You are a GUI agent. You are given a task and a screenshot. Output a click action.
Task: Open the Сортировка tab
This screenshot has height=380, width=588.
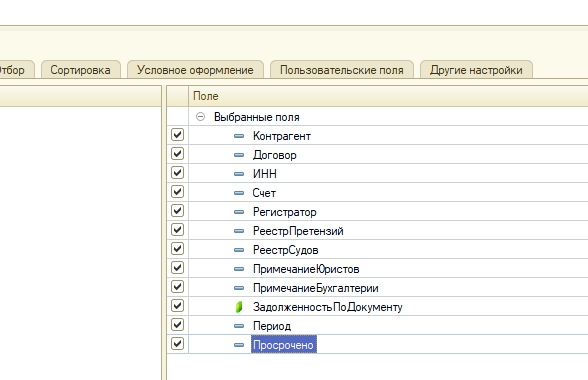pyautogui.click(x=81, y=70)
